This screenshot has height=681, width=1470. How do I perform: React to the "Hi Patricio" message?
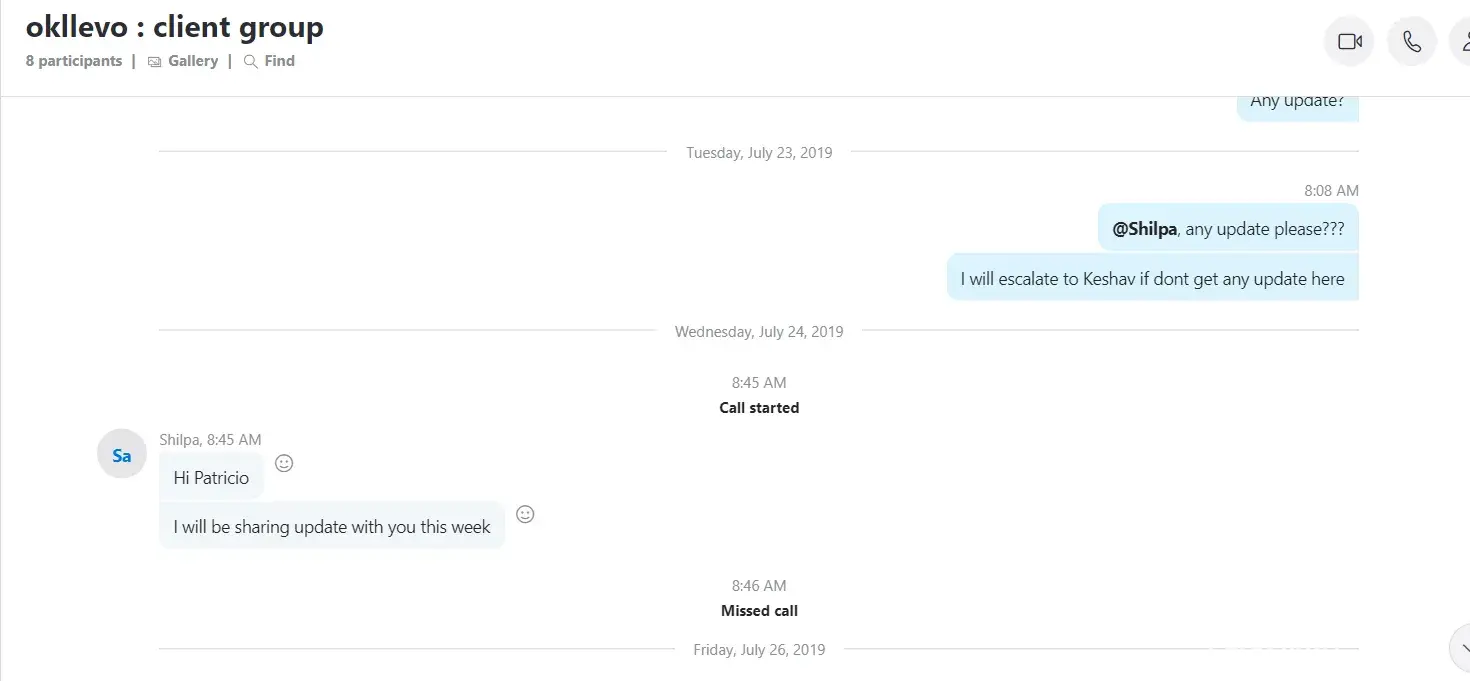pyautogui.click(x=284, y=463)
